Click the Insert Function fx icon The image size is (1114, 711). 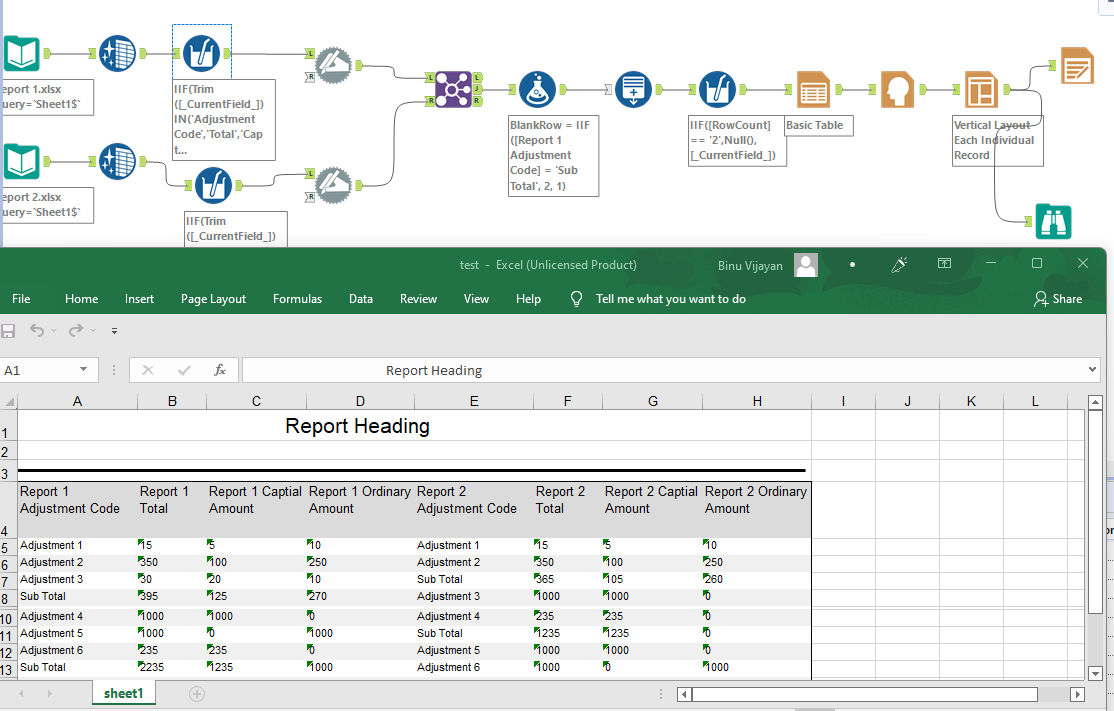[x=220, y=370]
